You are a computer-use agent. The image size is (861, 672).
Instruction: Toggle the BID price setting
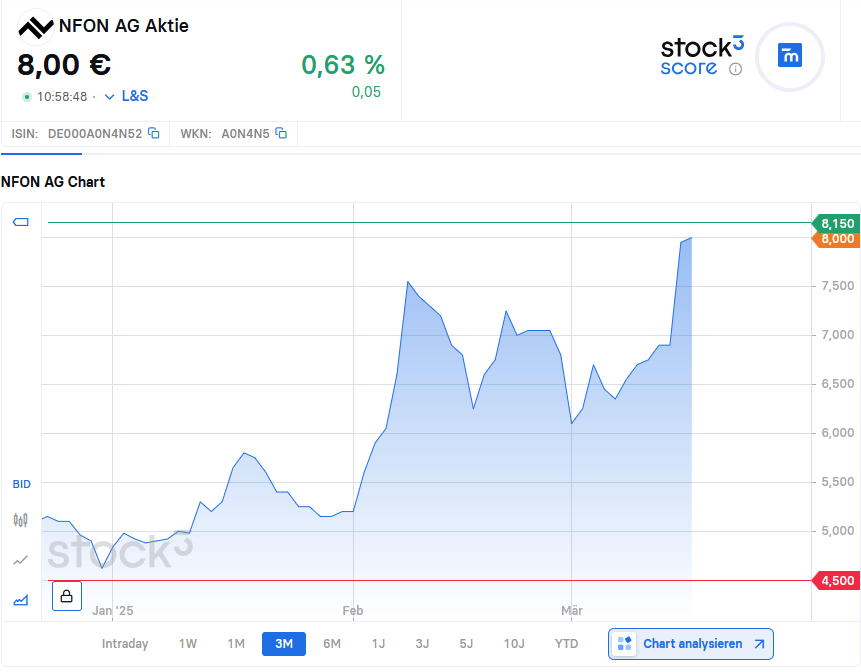21,484
